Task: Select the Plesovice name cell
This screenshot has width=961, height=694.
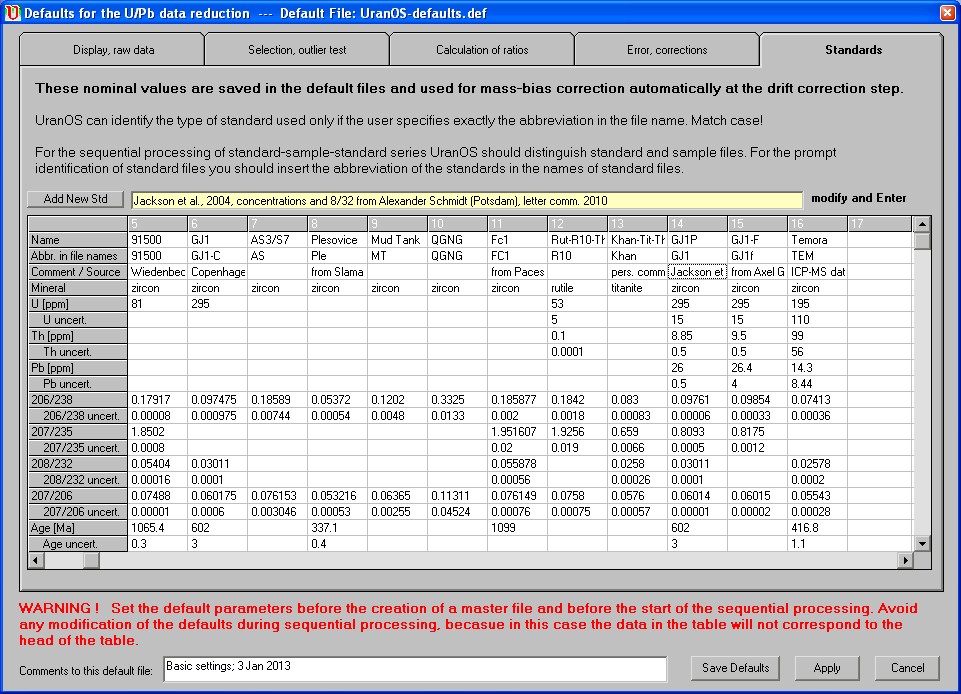Action: (x=338, y=240)
